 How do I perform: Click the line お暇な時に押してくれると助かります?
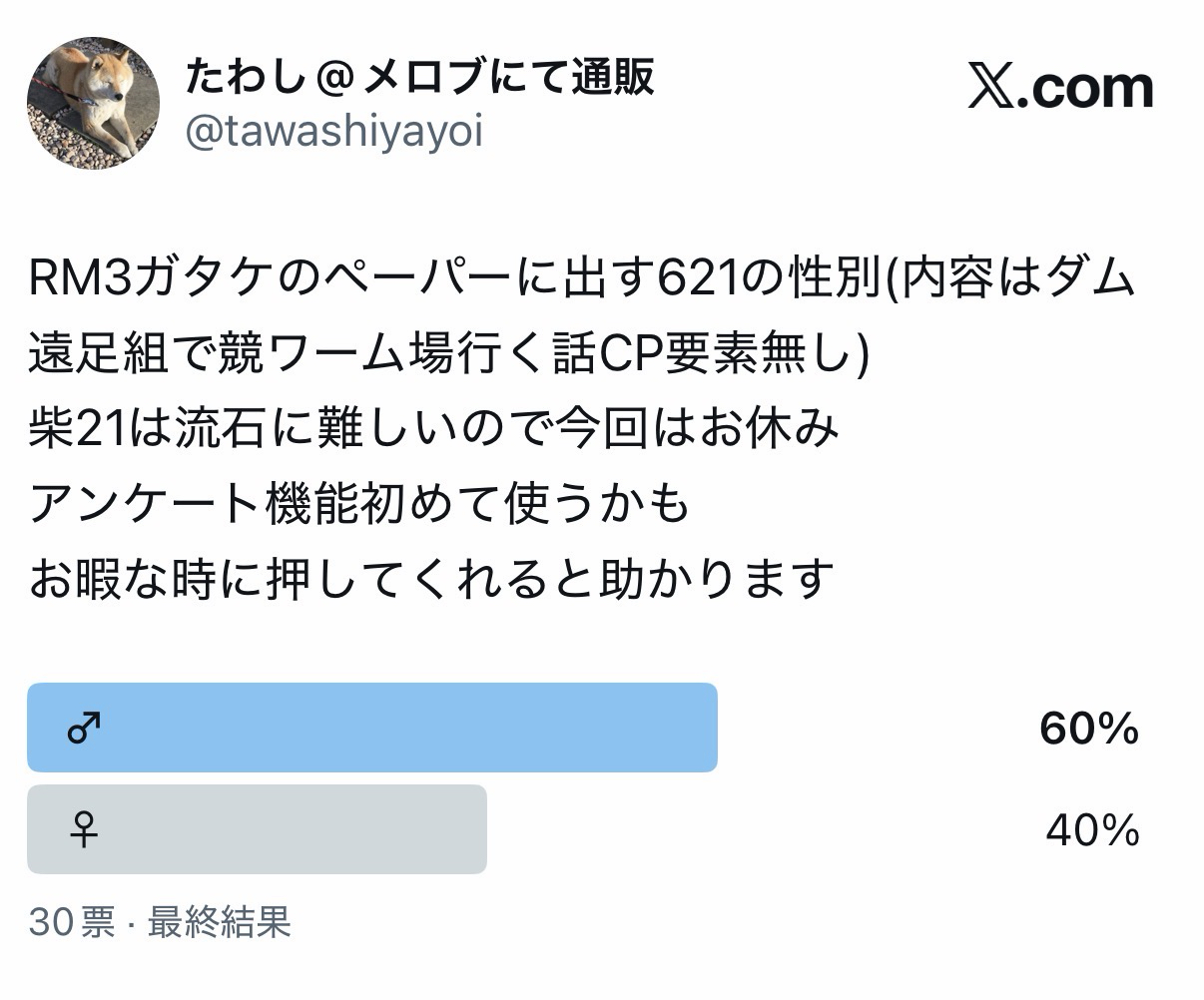click(x=431, y=579)
